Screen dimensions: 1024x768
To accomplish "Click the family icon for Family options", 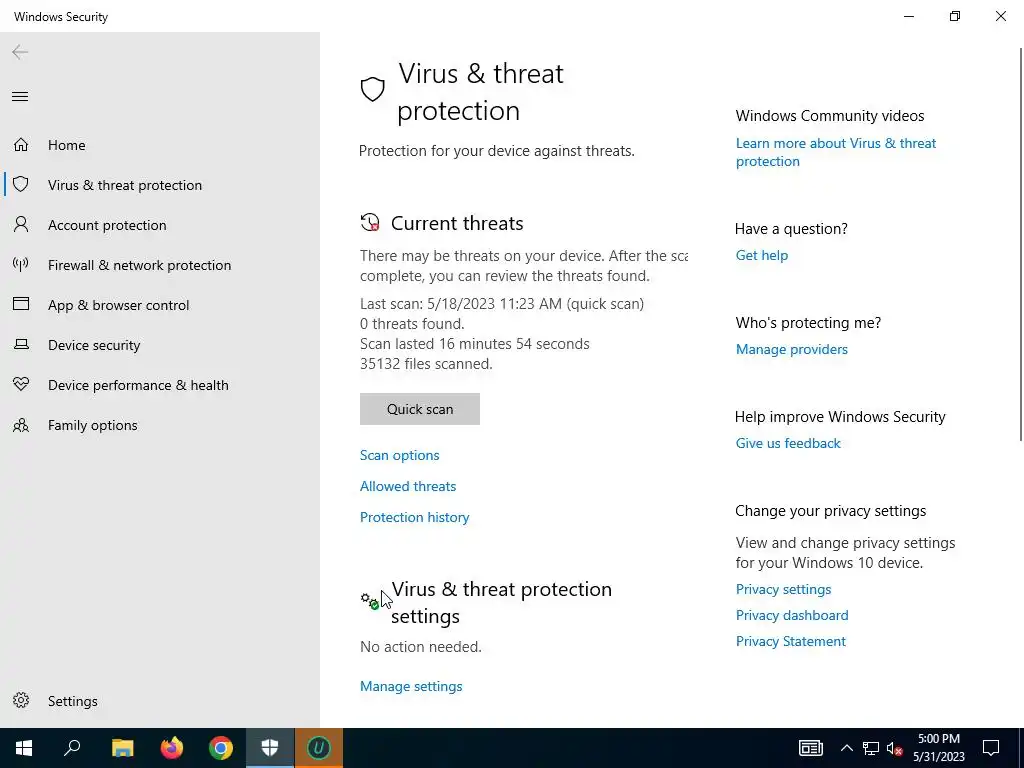I will click(21, 425).
